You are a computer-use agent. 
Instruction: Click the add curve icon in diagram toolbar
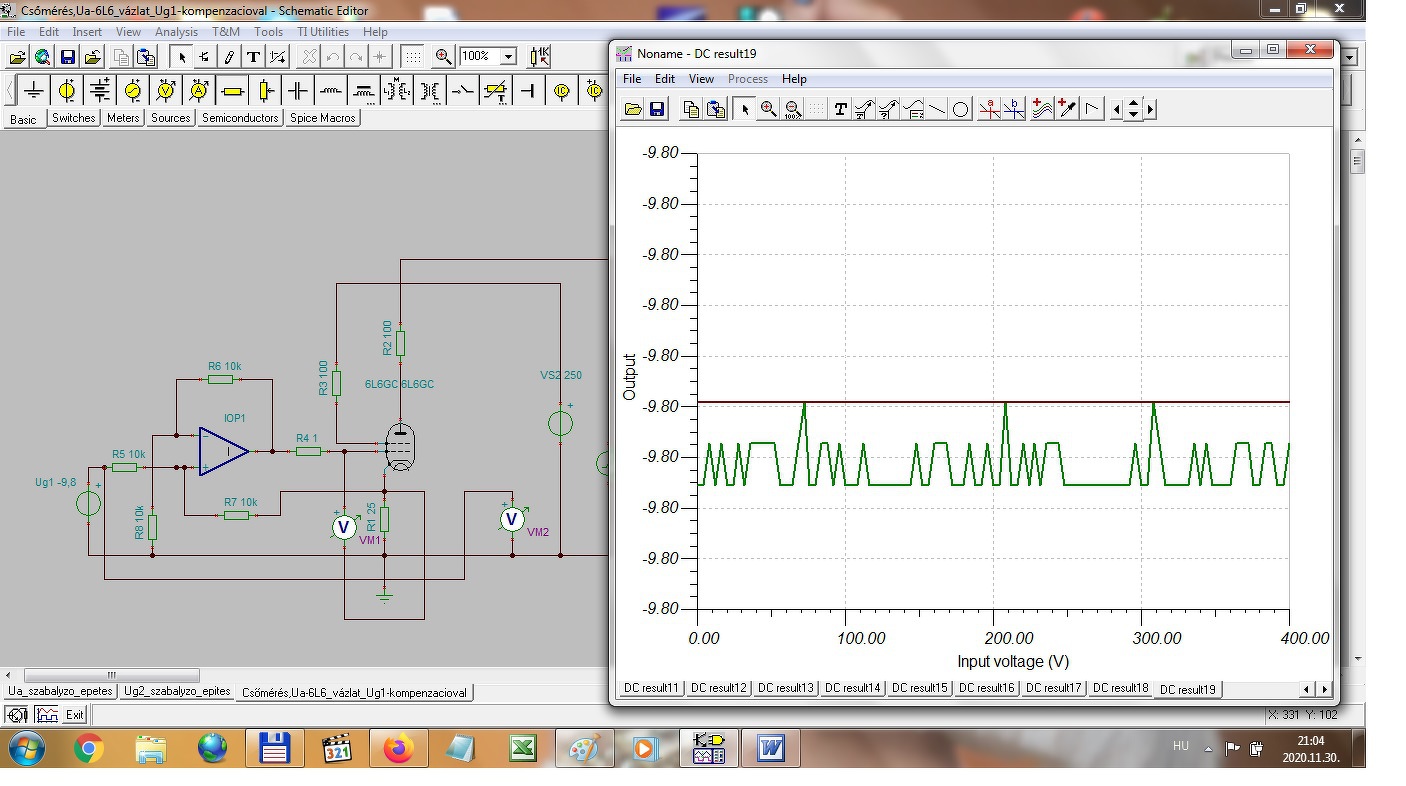[1041, 110]
